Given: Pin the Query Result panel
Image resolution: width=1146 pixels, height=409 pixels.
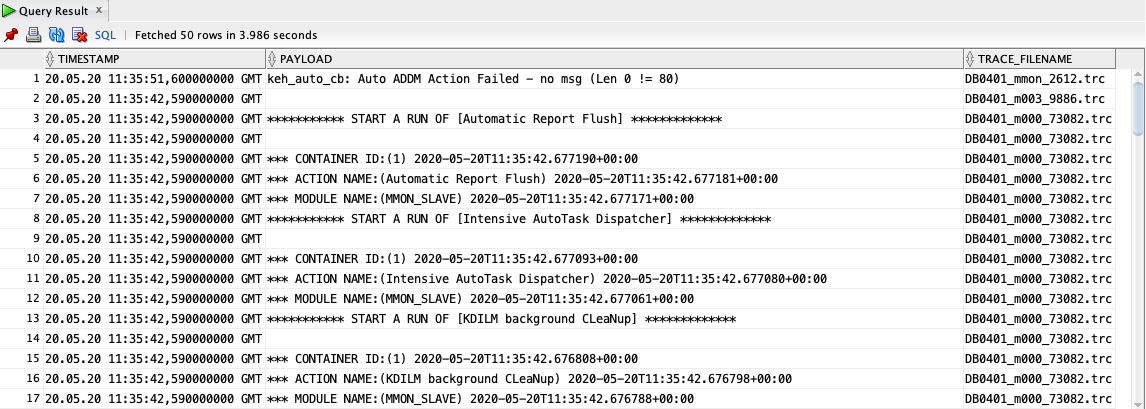Looking at the screenshot, I should [11, 34].
